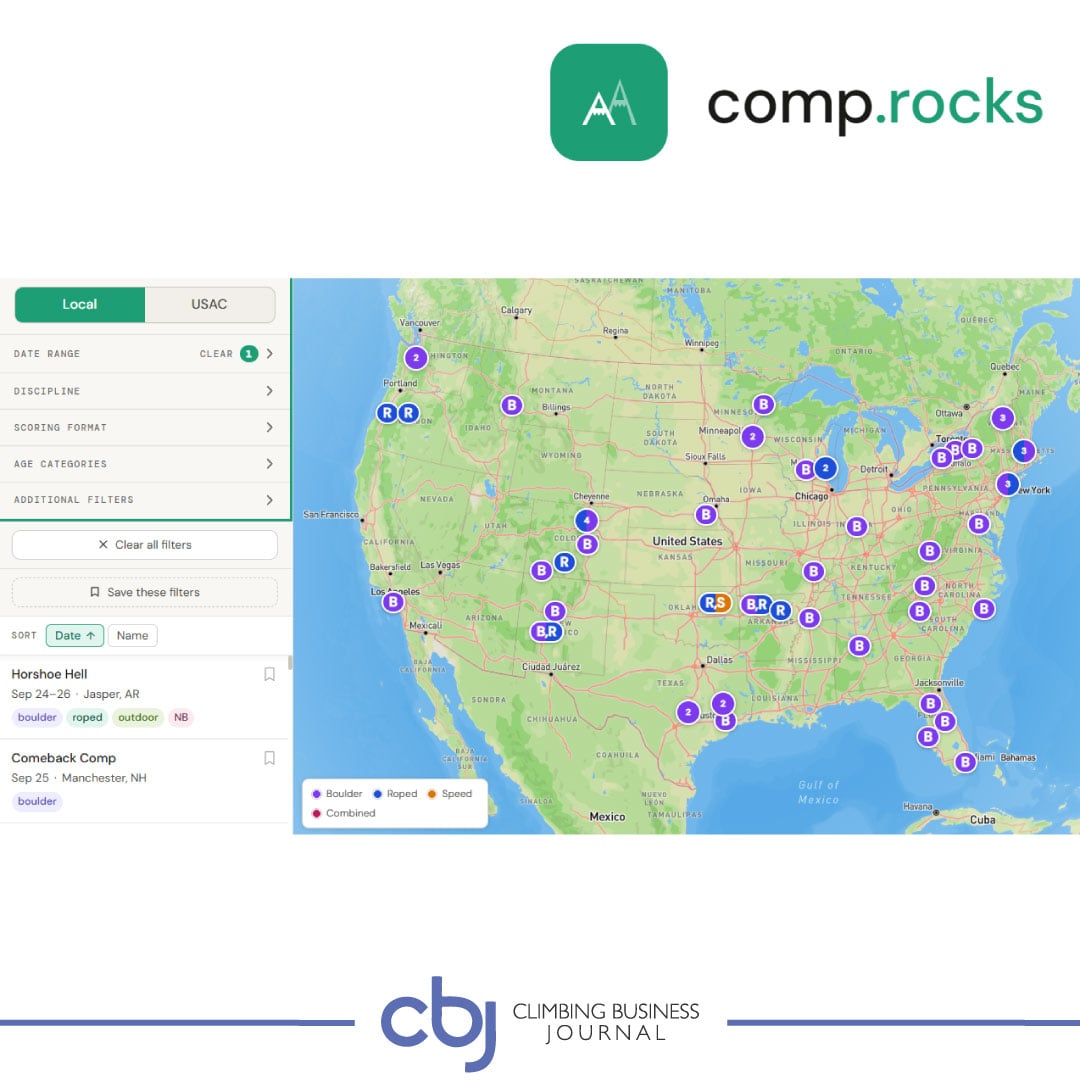Select the boulder marker near Los Angeles
The image size is (1080, 1080).
393,602
